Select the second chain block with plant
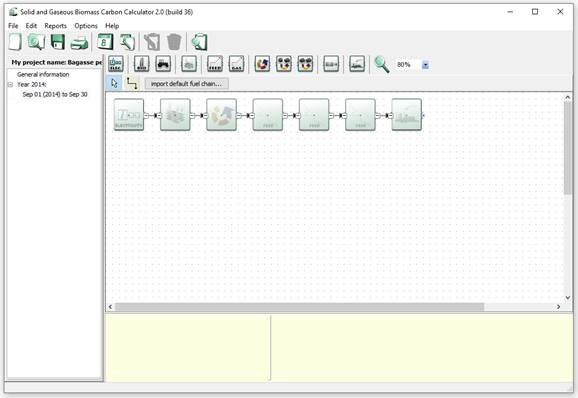578x398 pixels. tap(175, 115)
